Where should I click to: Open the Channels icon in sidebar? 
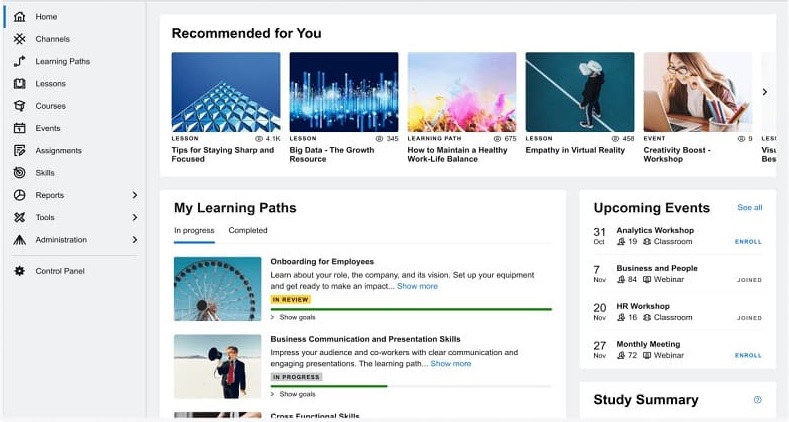click(19, 39)
